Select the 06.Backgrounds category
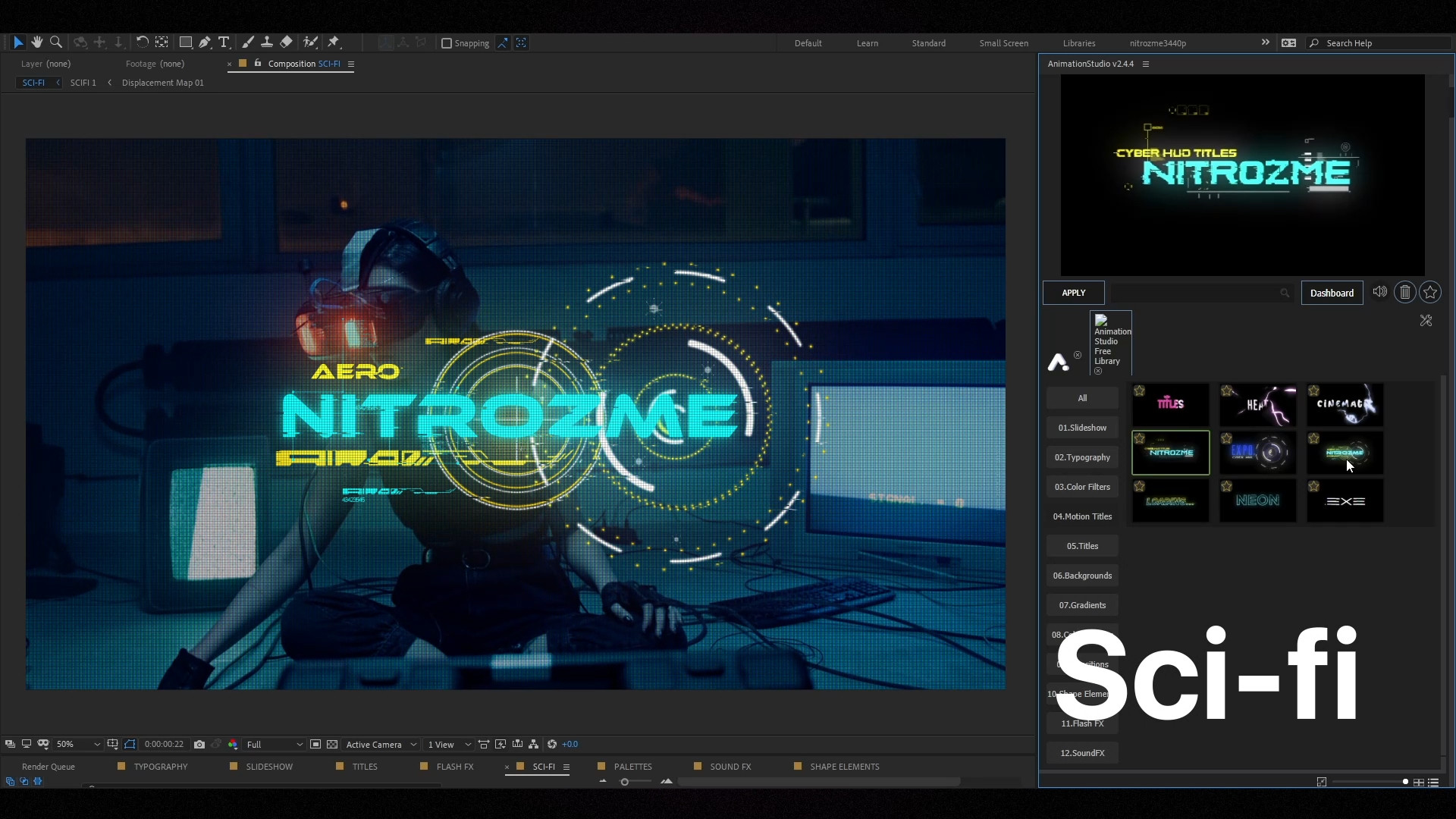Screen dimensions: 1456x819 (1082, 576)
